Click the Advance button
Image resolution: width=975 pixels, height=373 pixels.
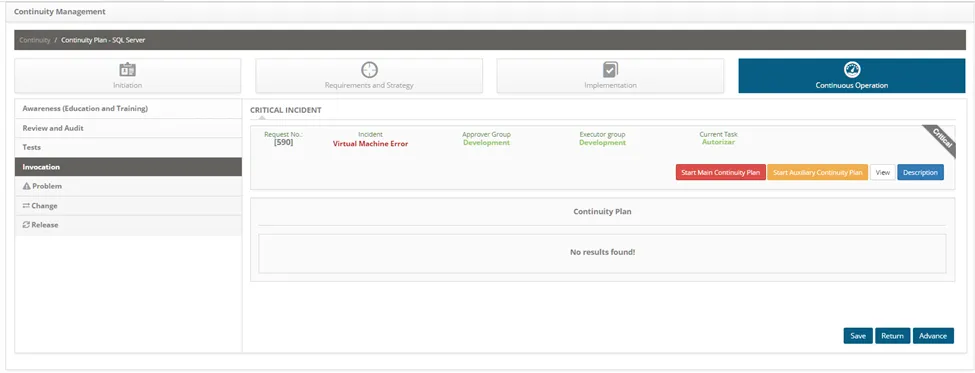(x=933, y=336)
